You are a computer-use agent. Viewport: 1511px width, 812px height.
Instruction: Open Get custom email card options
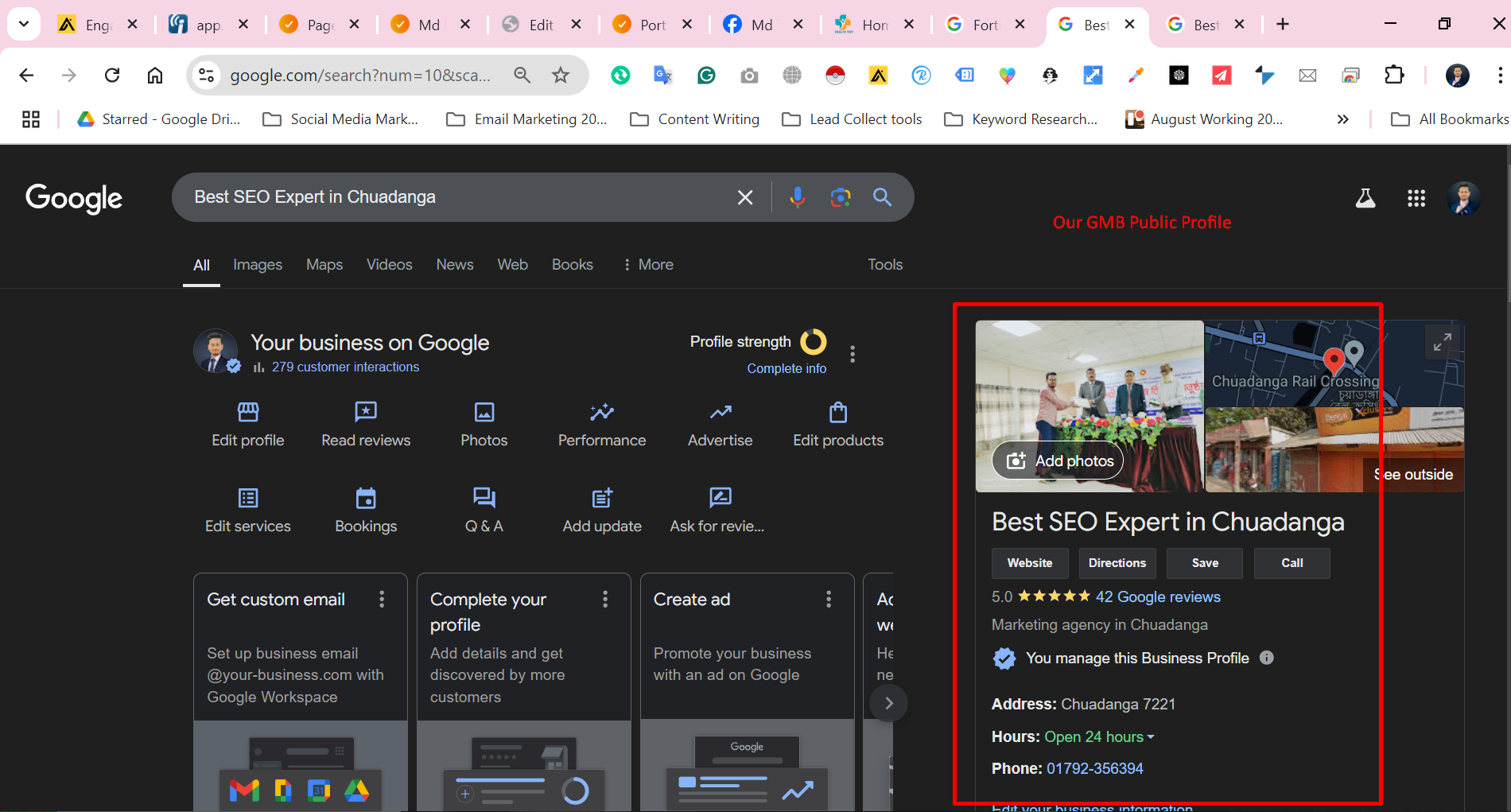point(382,599)
